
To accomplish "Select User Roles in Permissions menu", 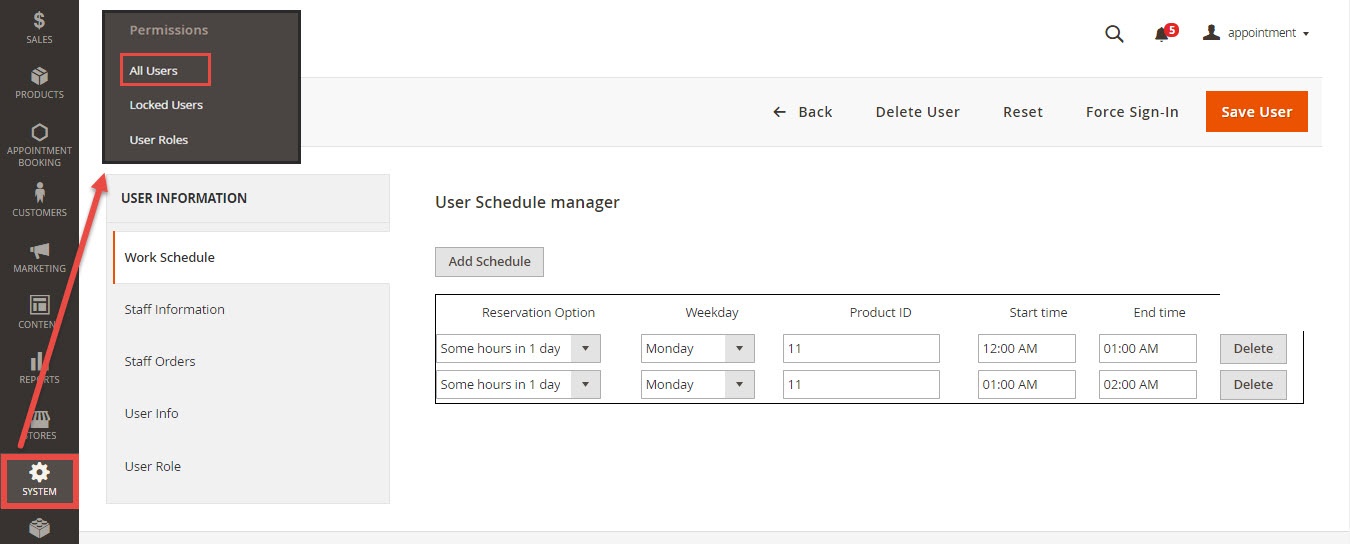I will [158, 140].
